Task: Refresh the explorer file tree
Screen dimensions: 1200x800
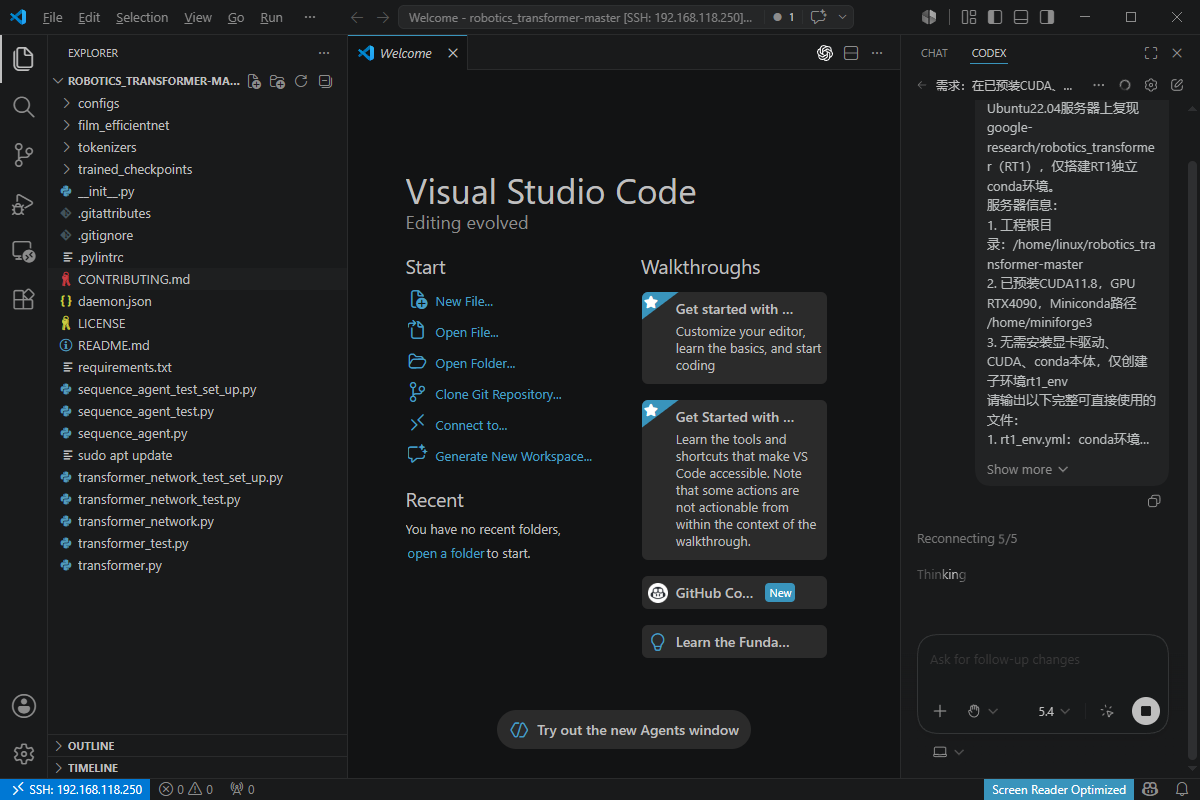Action: click(301, 81)
